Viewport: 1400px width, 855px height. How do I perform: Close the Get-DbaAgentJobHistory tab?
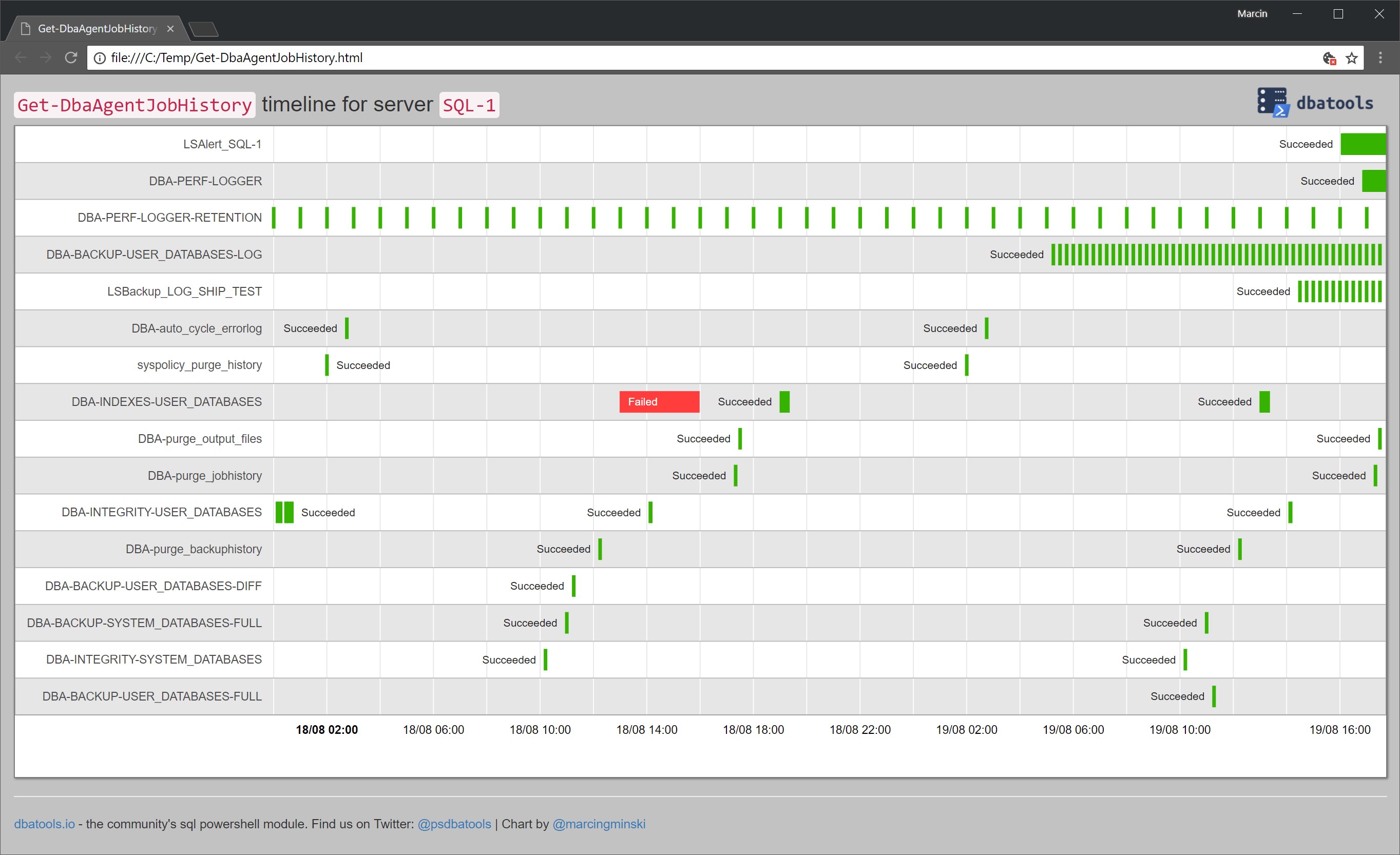pyautogui.click(x=170, y=28)
